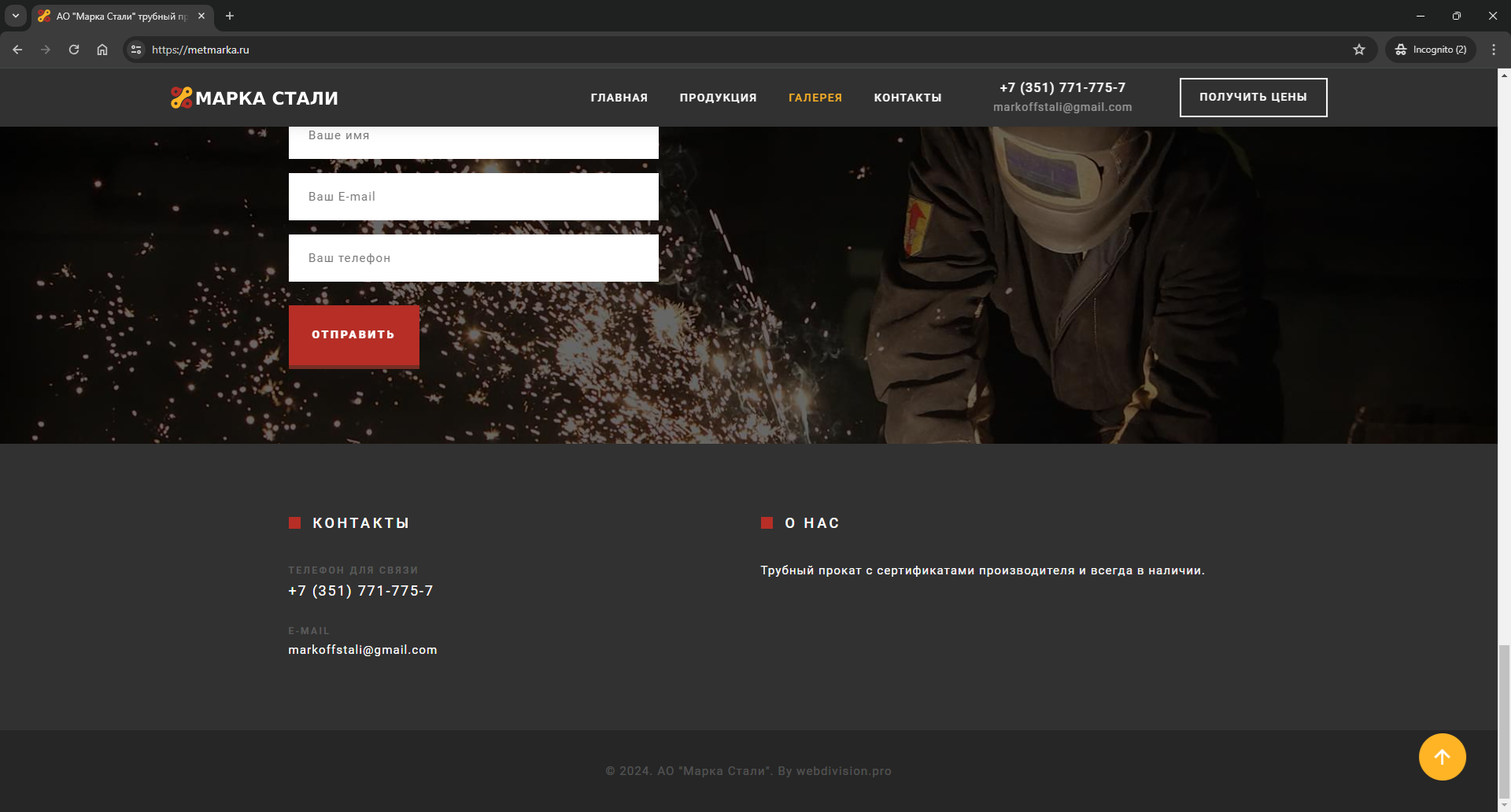Expand the tab search dropdown
This screenshot has height=812, width=1511.
tap(16, 16)
